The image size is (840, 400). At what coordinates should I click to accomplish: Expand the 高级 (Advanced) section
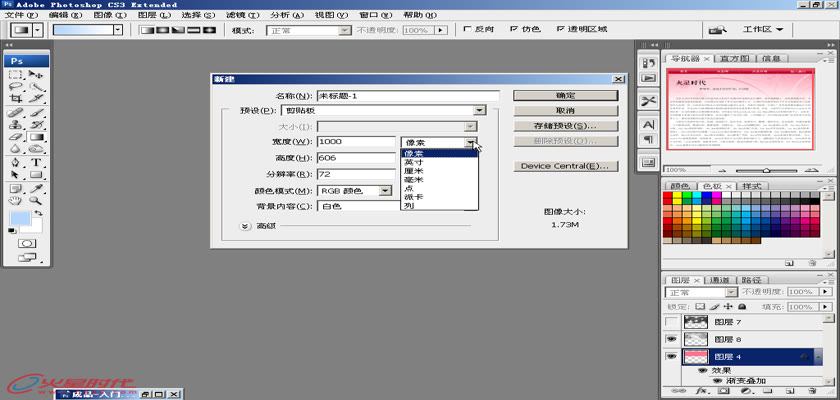pos(246,226)
